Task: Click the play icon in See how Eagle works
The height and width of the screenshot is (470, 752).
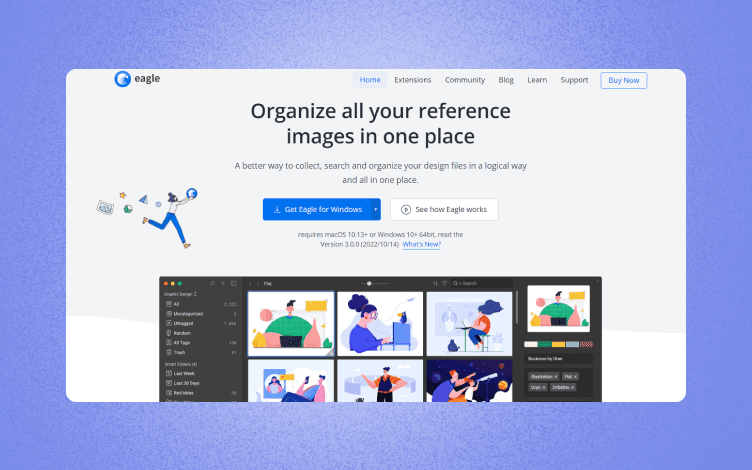Action: 406,210
